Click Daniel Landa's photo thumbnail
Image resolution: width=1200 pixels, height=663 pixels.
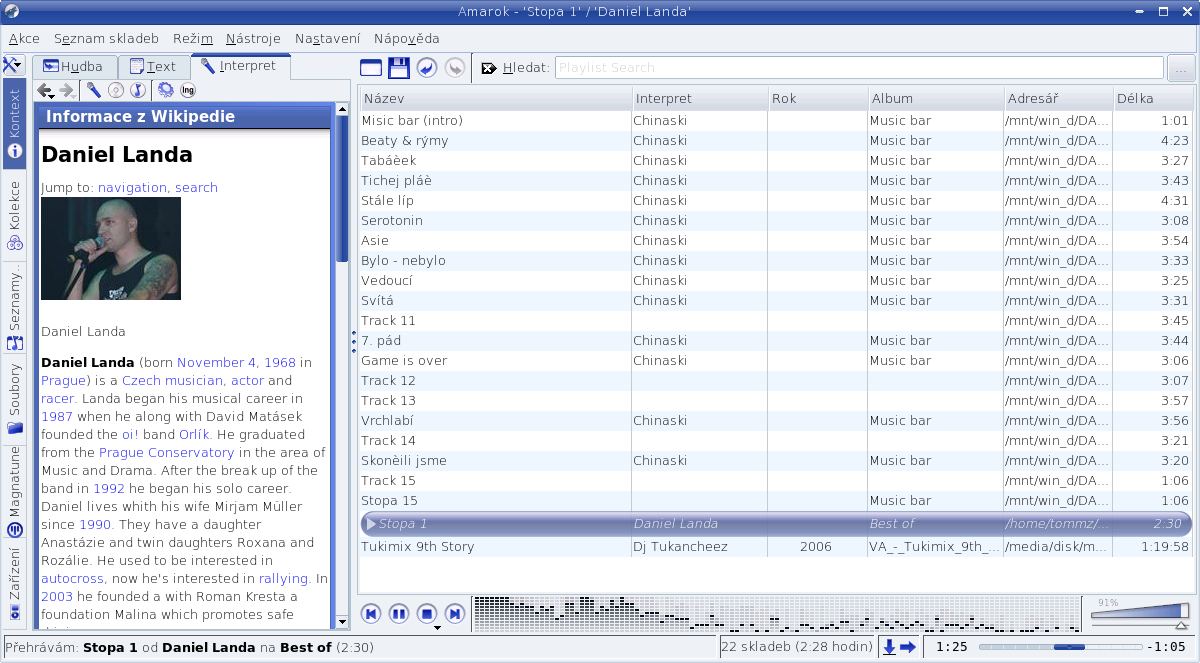pos(111,248)
